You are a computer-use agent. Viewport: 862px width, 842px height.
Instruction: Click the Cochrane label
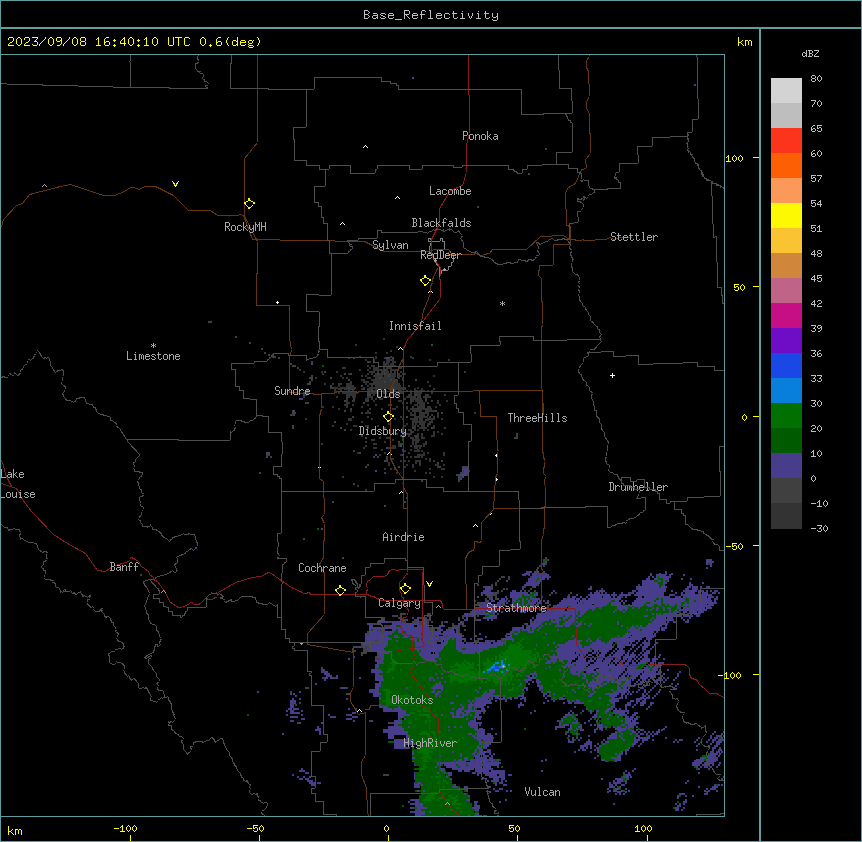click(322, 568)
